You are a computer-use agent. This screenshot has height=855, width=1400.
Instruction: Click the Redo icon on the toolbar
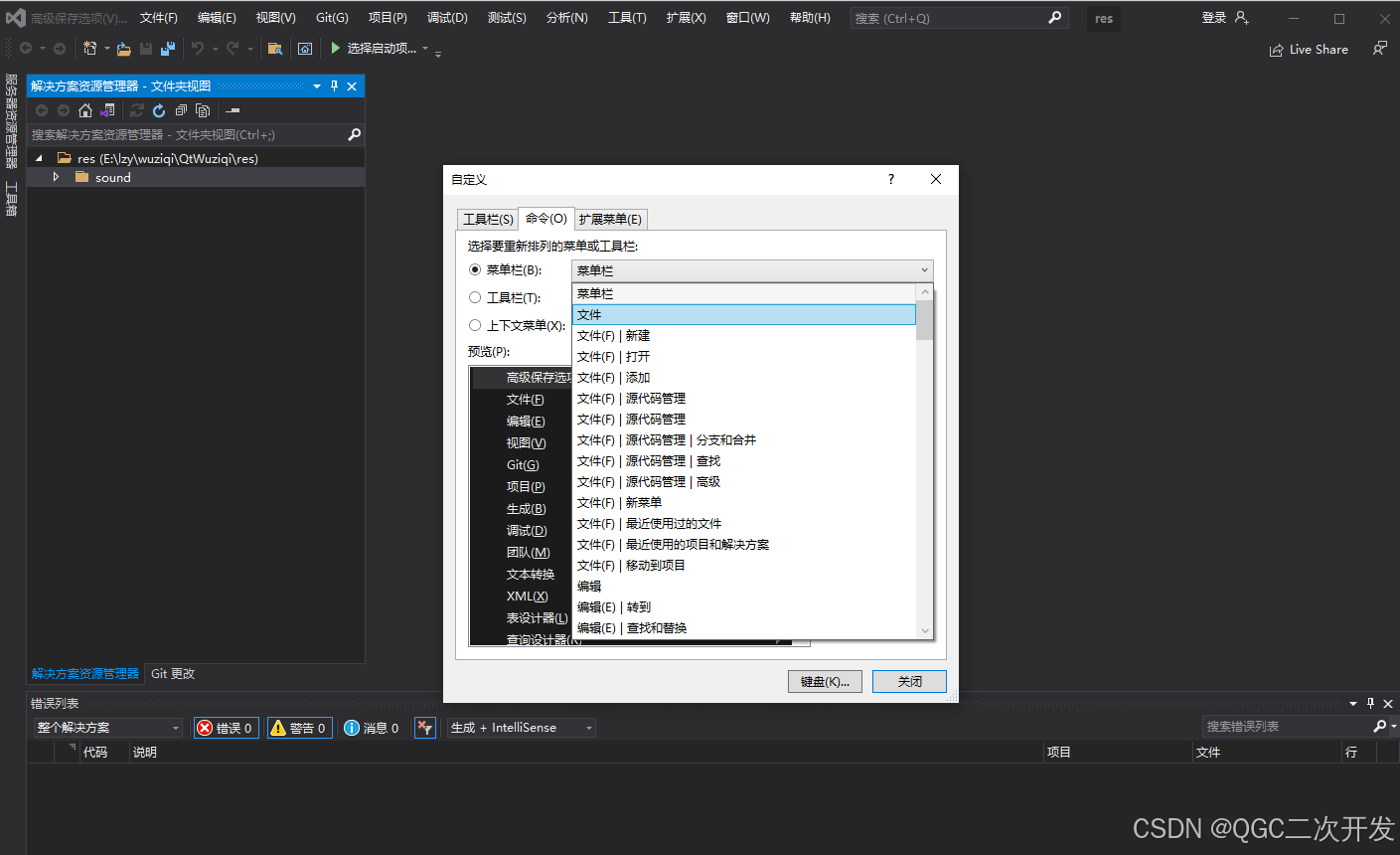tap(232, 48)
